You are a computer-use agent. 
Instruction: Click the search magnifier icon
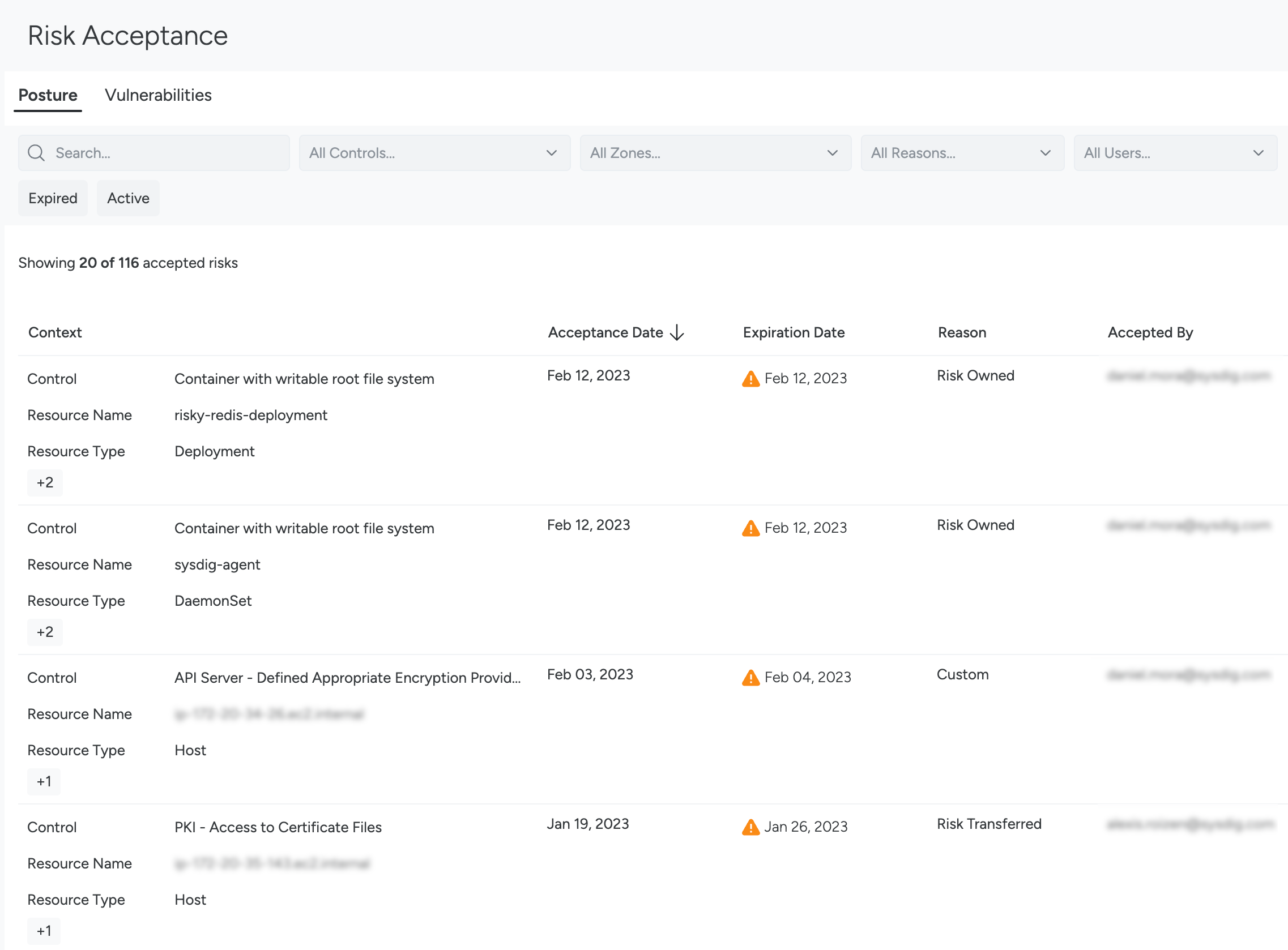coord(36,153)
